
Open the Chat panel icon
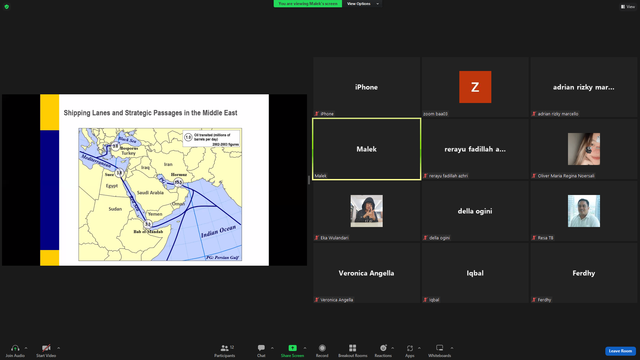click(261, 348)
